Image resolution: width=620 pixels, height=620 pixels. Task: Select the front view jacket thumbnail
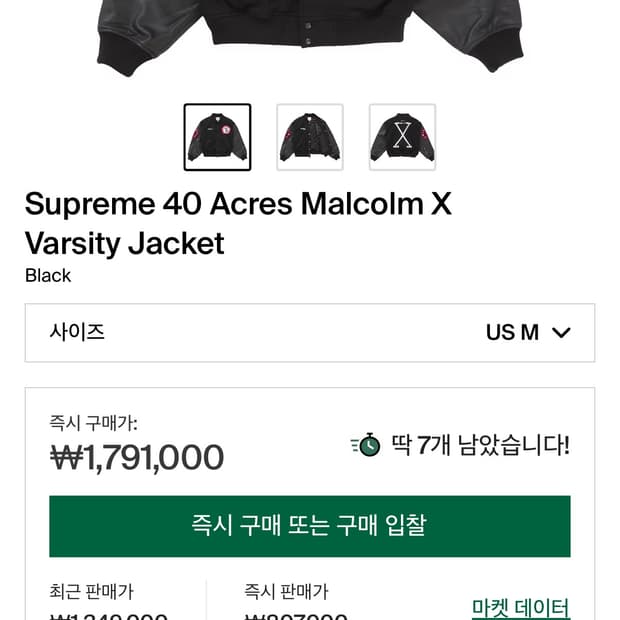coord(217,137)
